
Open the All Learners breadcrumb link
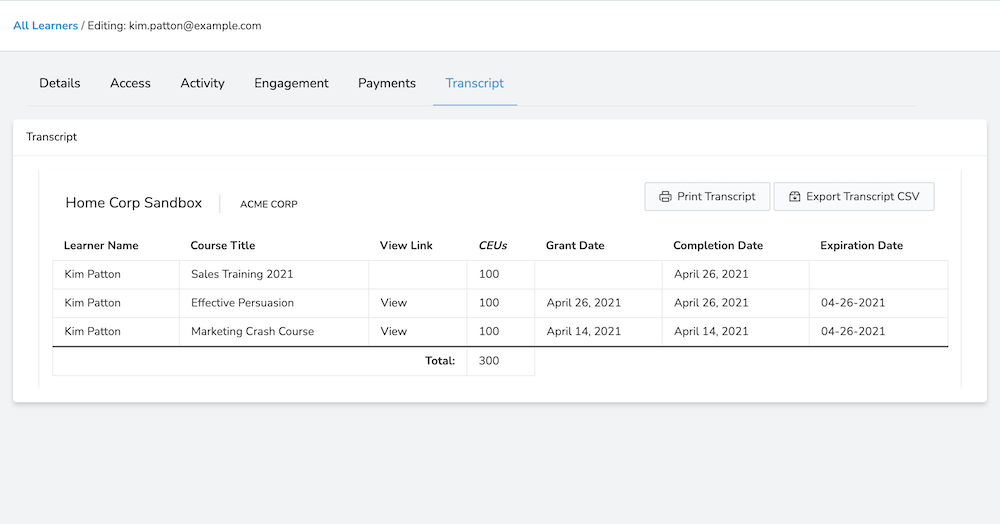click(x=45, y=25)
